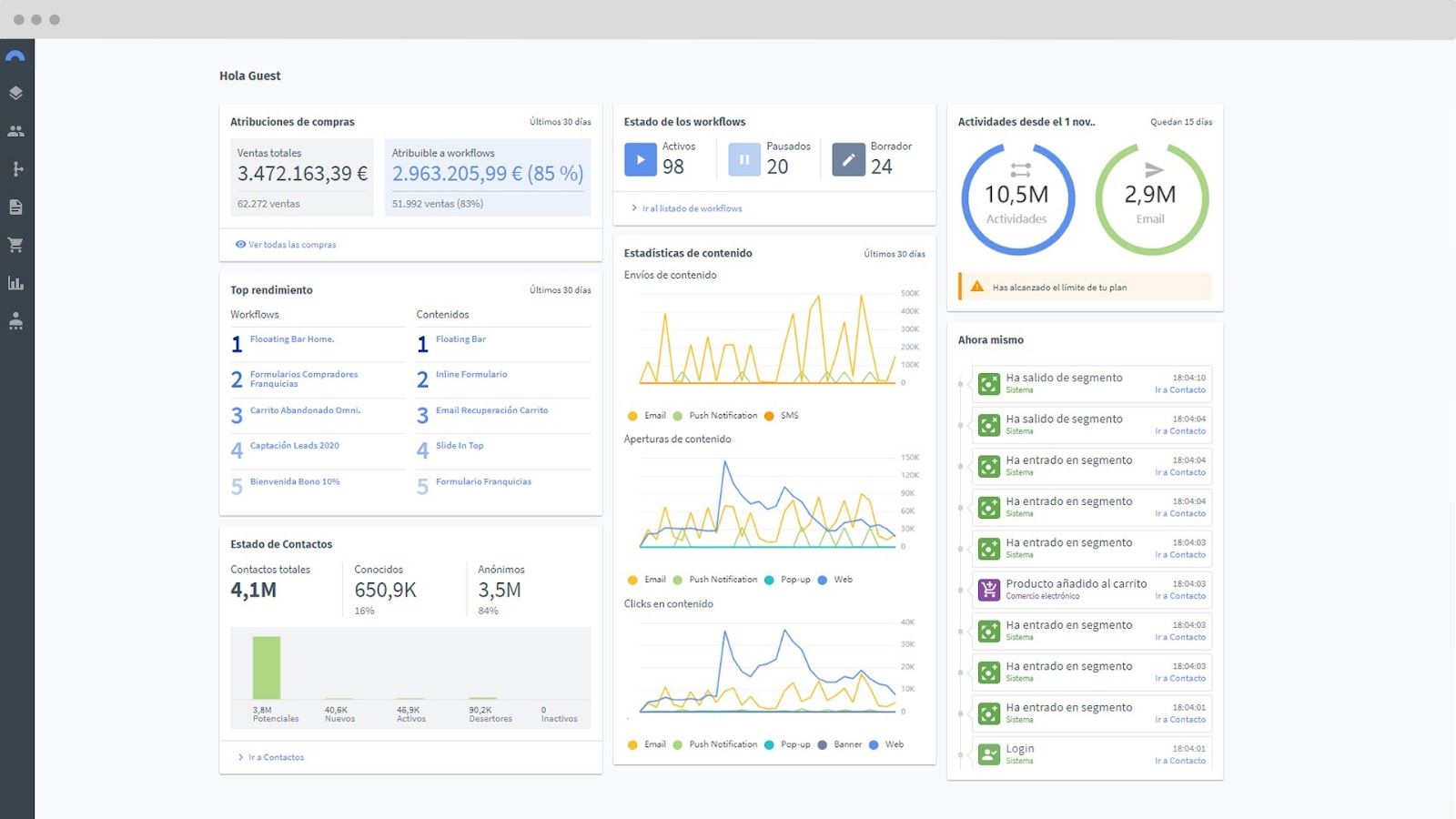Click the 10,5M Actividades circle gauge
This screenshot has height=819, width=1456.
[x=1017, y=199]
